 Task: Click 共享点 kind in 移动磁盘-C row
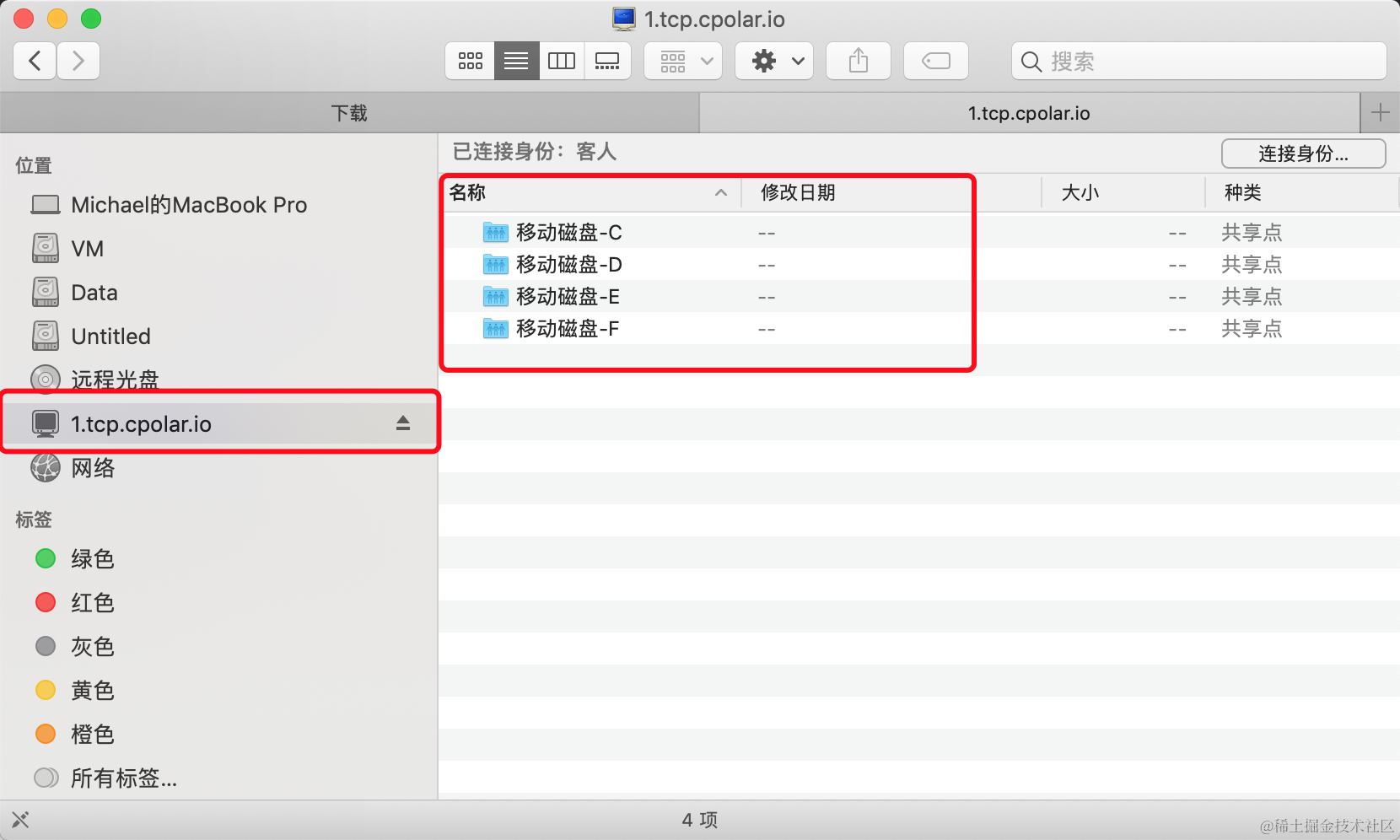tap(1252, 232)
